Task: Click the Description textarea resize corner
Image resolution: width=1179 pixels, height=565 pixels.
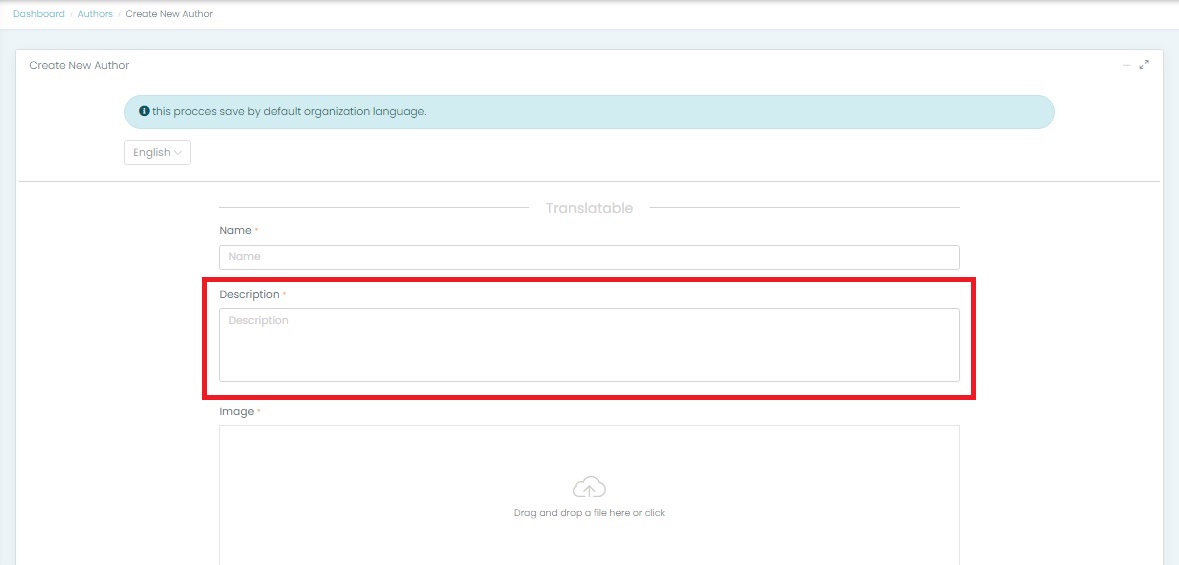Action: (955, 377)
